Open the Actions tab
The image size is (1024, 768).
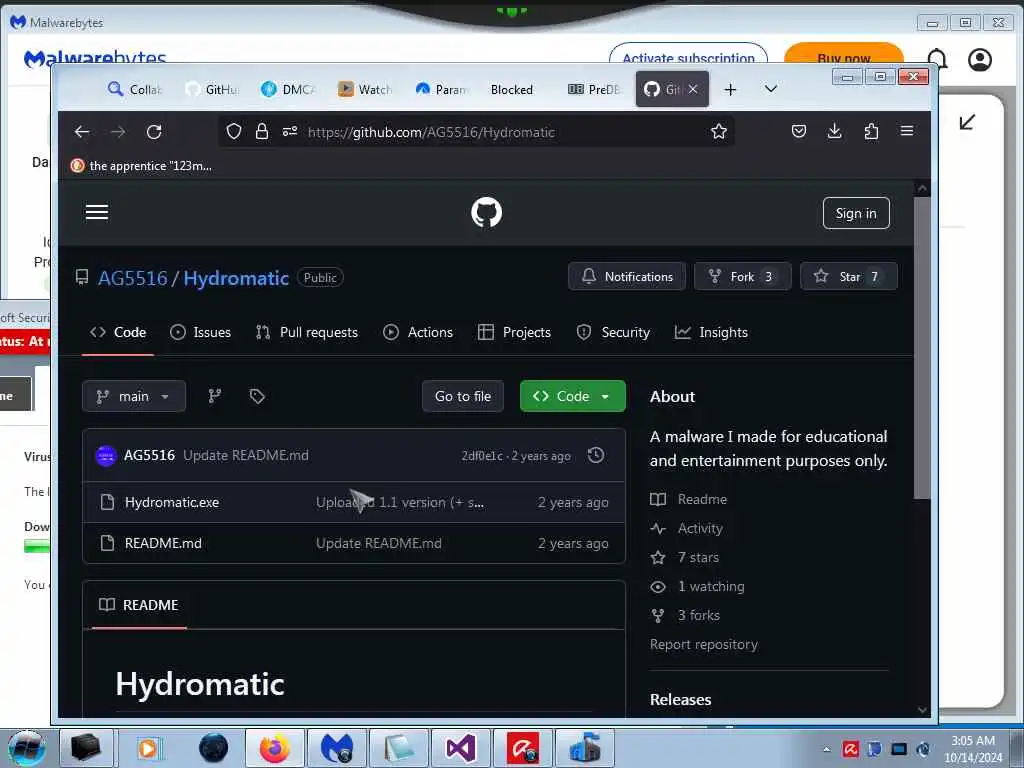(x=417, y=332)
